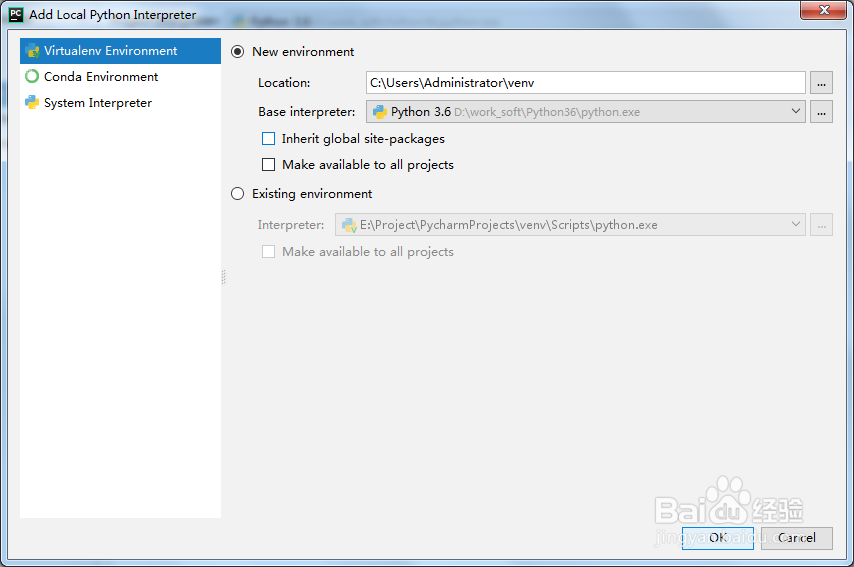Screen dimensions: 854x567
Task: Open the existing Interpreter dropdown
Action: (570, 224)
